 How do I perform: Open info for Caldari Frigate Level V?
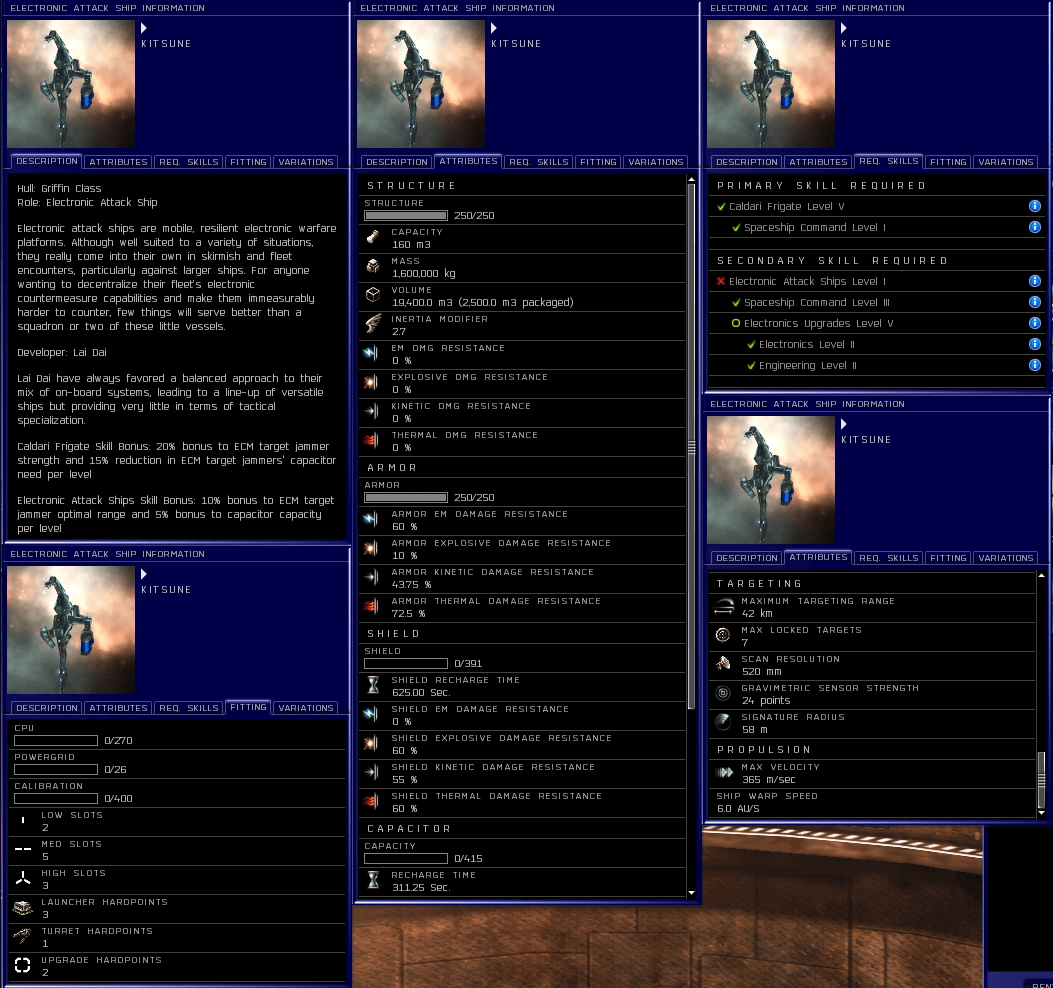(1034, 206)
